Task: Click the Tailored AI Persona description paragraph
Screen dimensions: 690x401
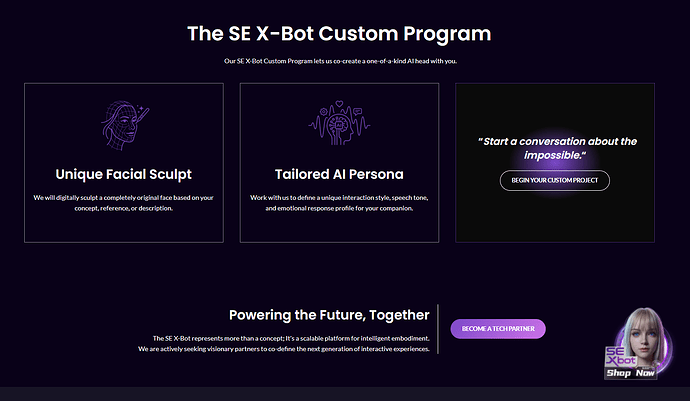Action: (339, 203)
